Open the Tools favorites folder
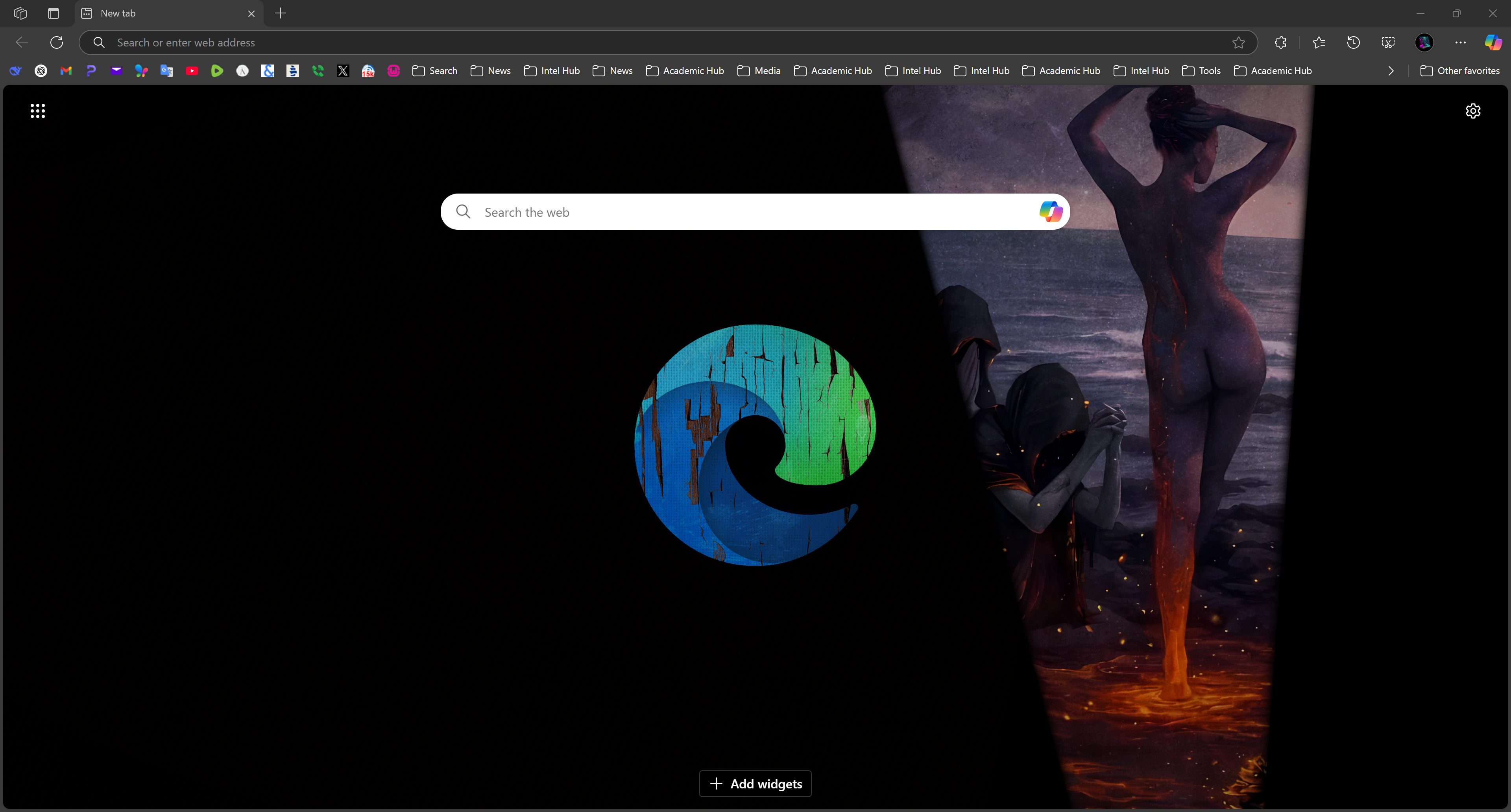Viewport: 1511px width, 812px height. click(x=1201, y=71)
